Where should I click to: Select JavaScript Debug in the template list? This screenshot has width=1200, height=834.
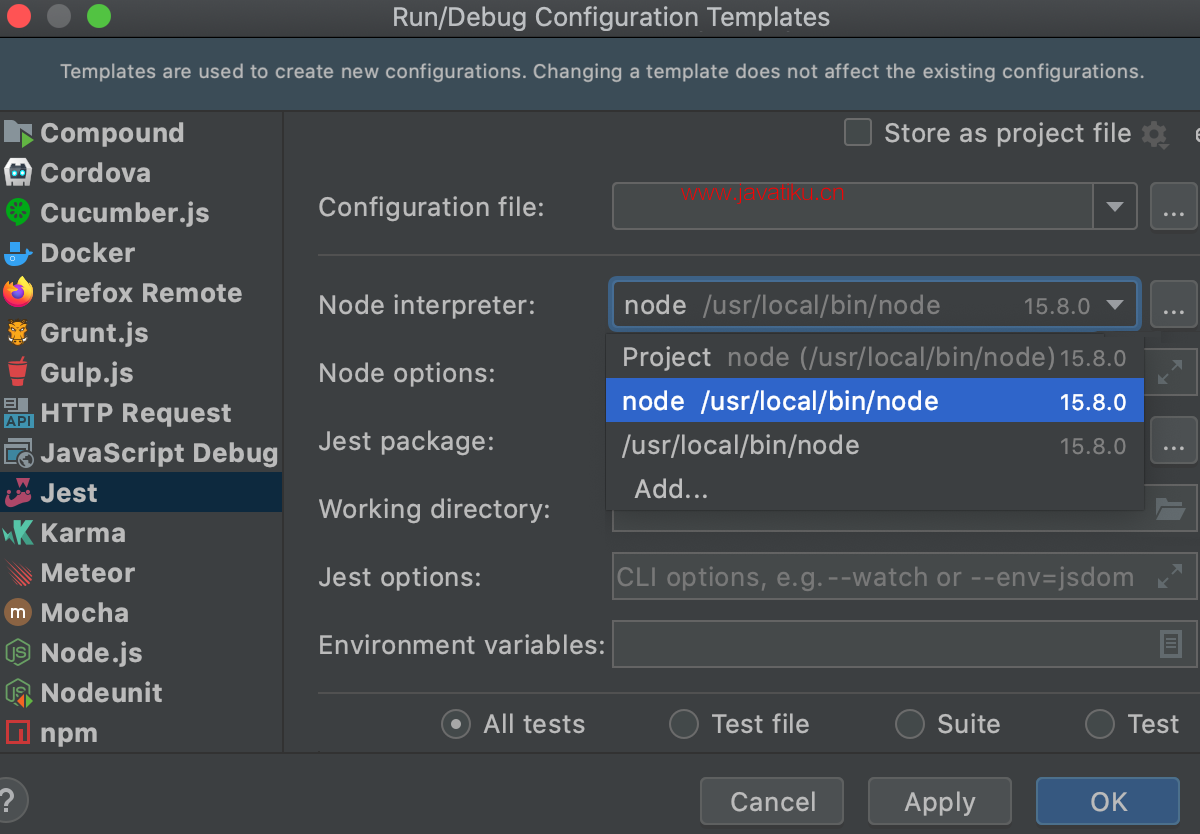tap(141, 453)
